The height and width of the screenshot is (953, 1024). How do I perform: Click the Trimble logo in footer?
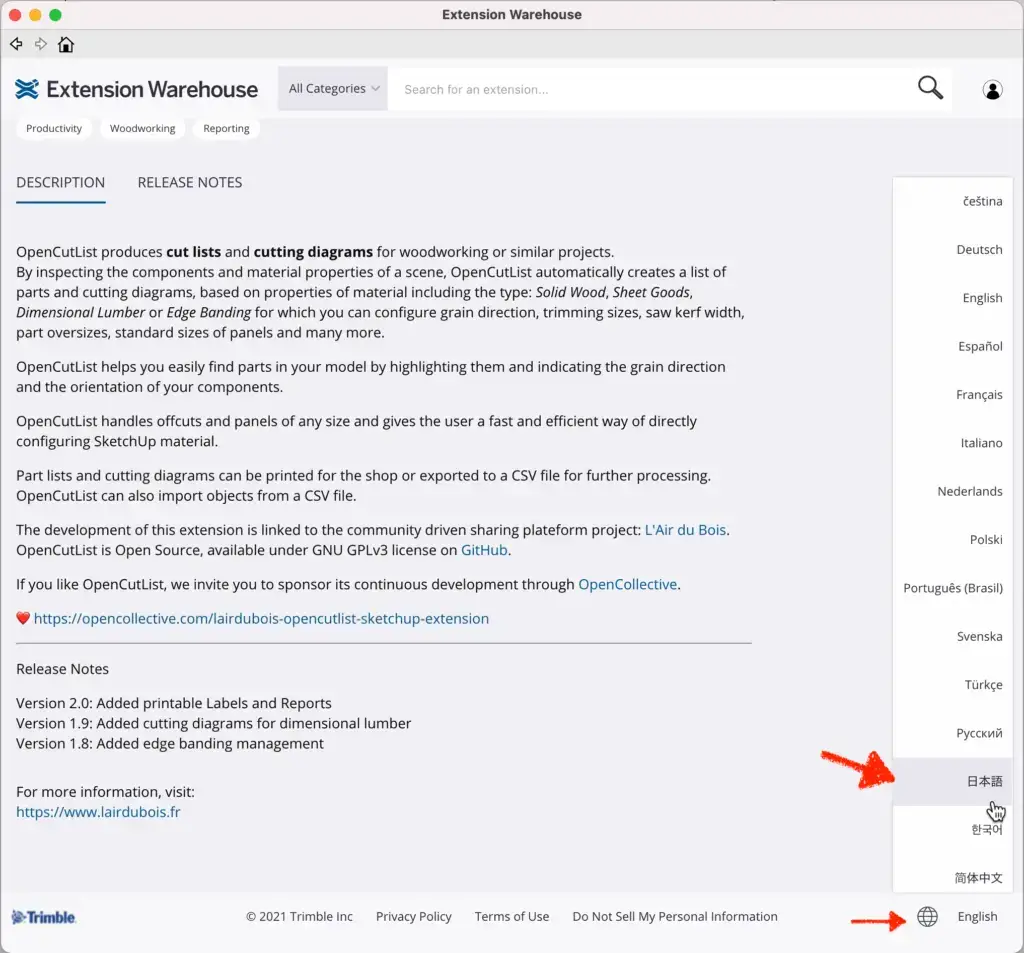pos(44,917)
